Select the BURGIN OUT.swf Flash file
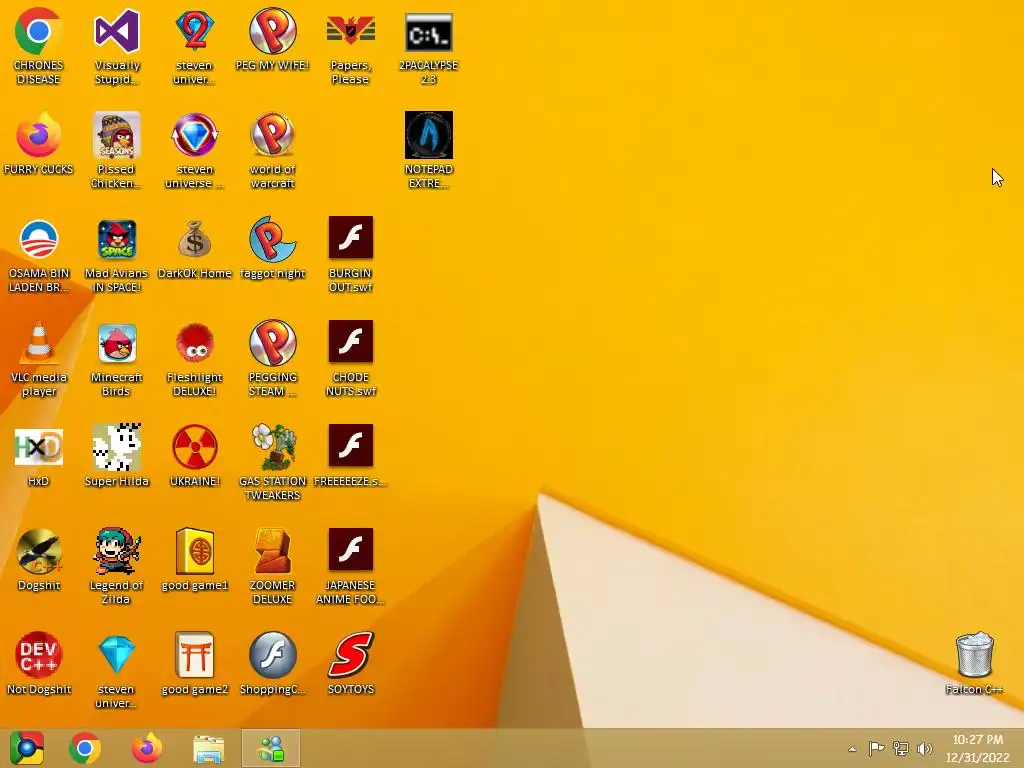 click(x=351, y=238)
